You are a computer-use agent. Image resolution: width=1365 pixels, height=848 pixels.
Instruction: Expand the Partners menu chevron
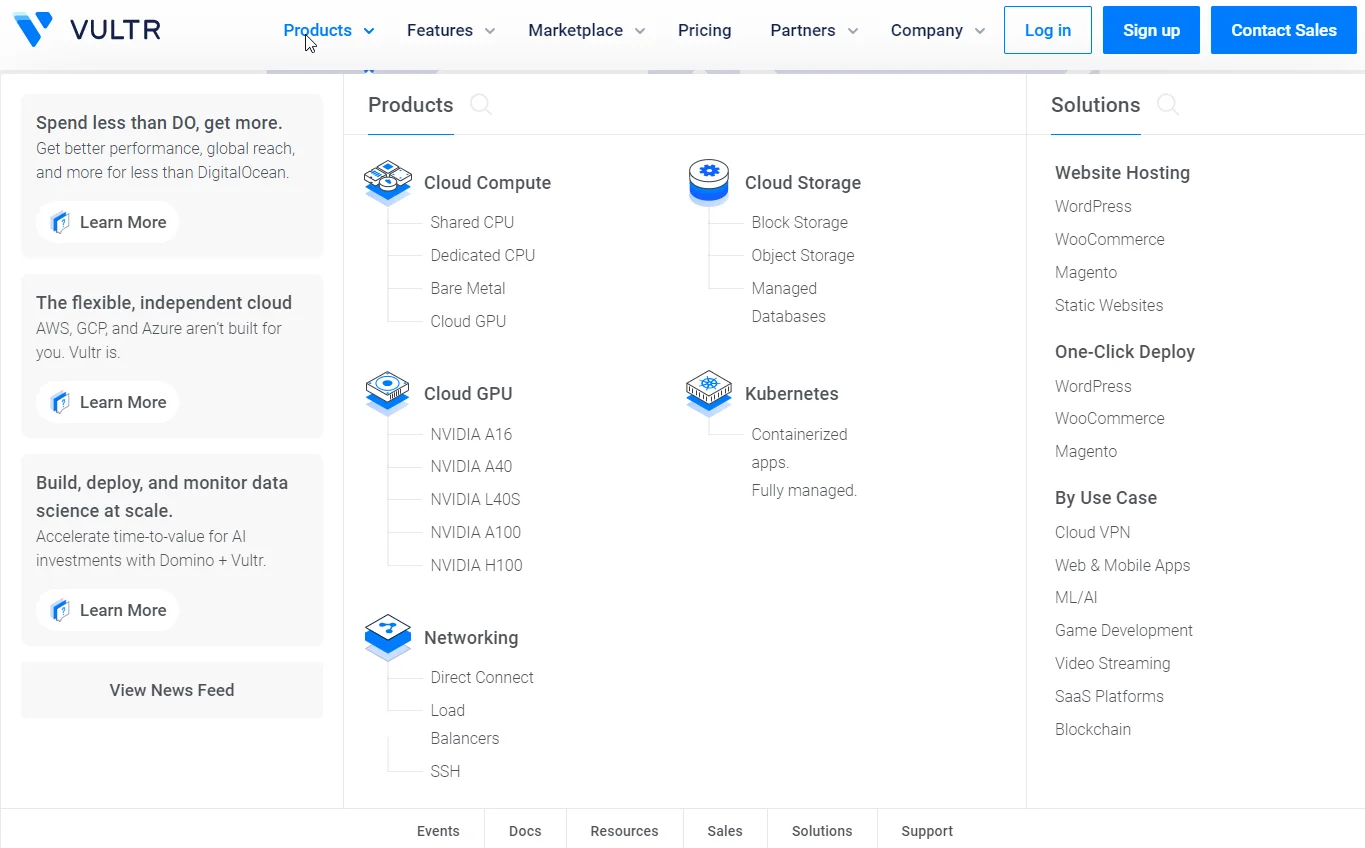tap(853, 31)
